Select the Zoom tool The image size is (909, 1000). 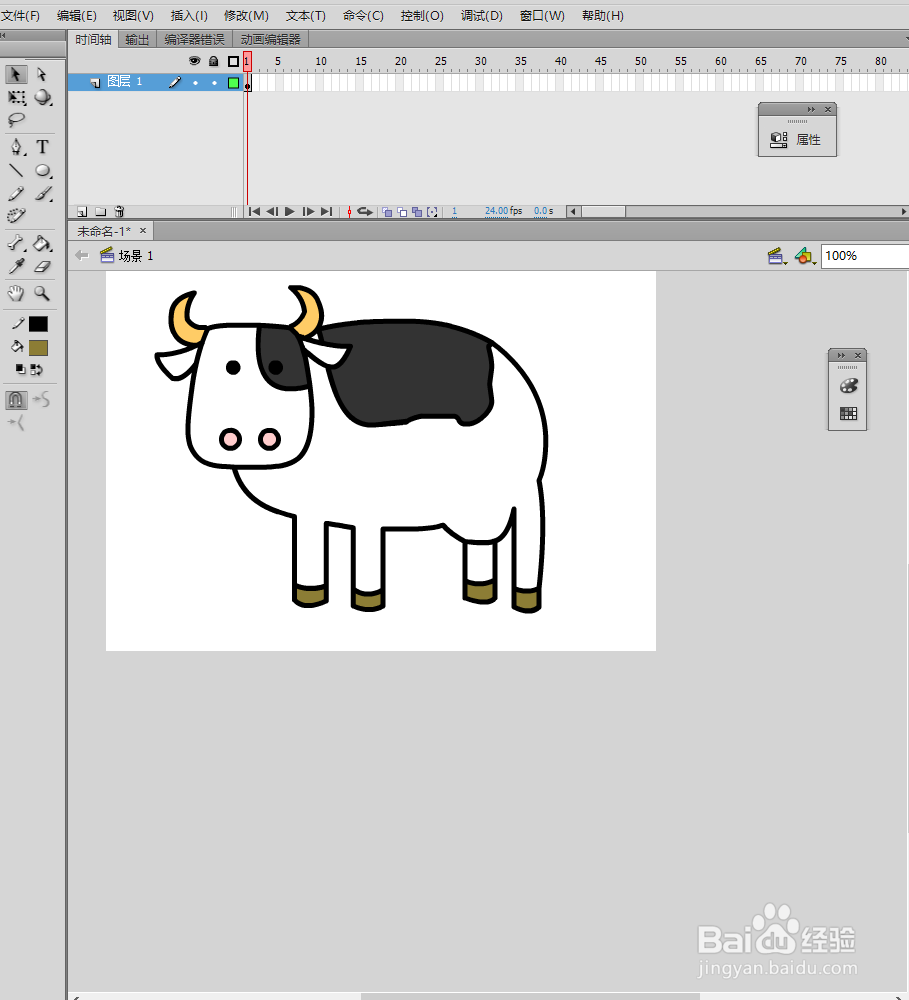pos(43,293)
